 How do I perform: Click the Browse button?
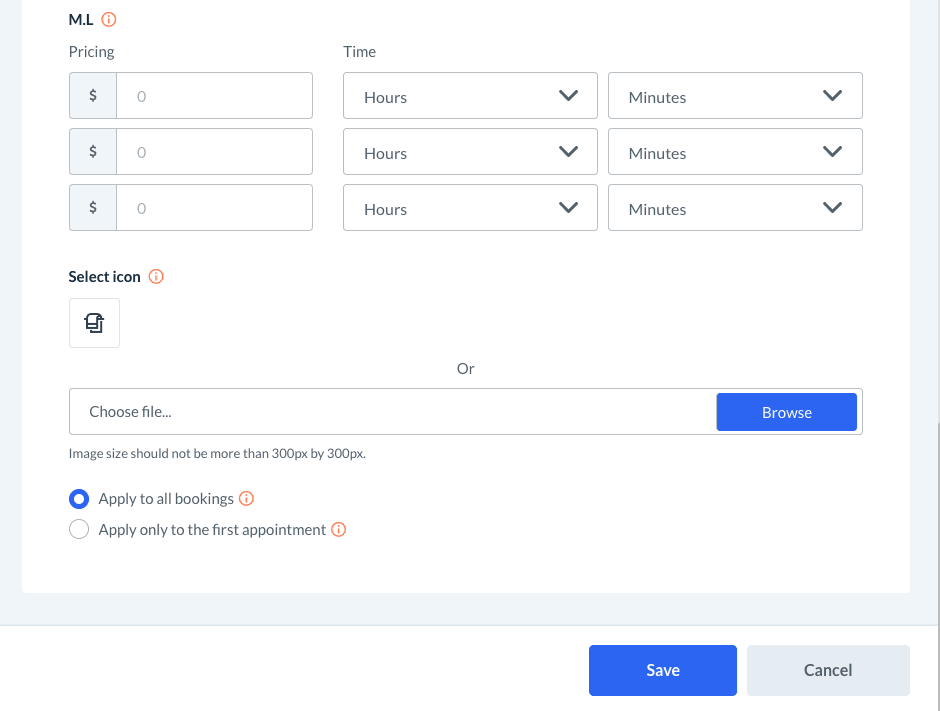(786, 412)
